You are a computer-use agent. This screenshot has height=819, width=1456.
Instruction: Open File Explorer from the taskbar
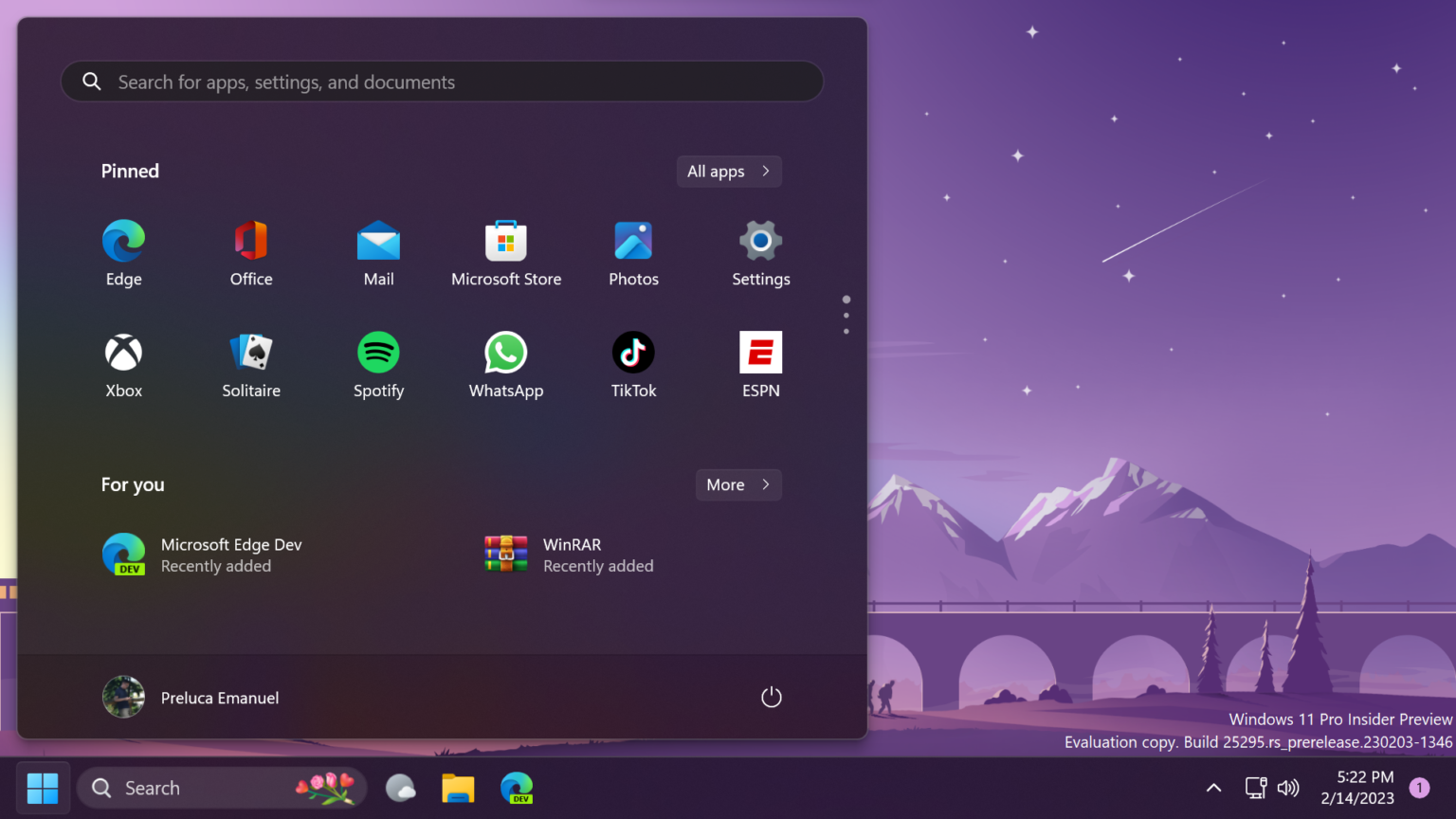(x=458, y=787)
